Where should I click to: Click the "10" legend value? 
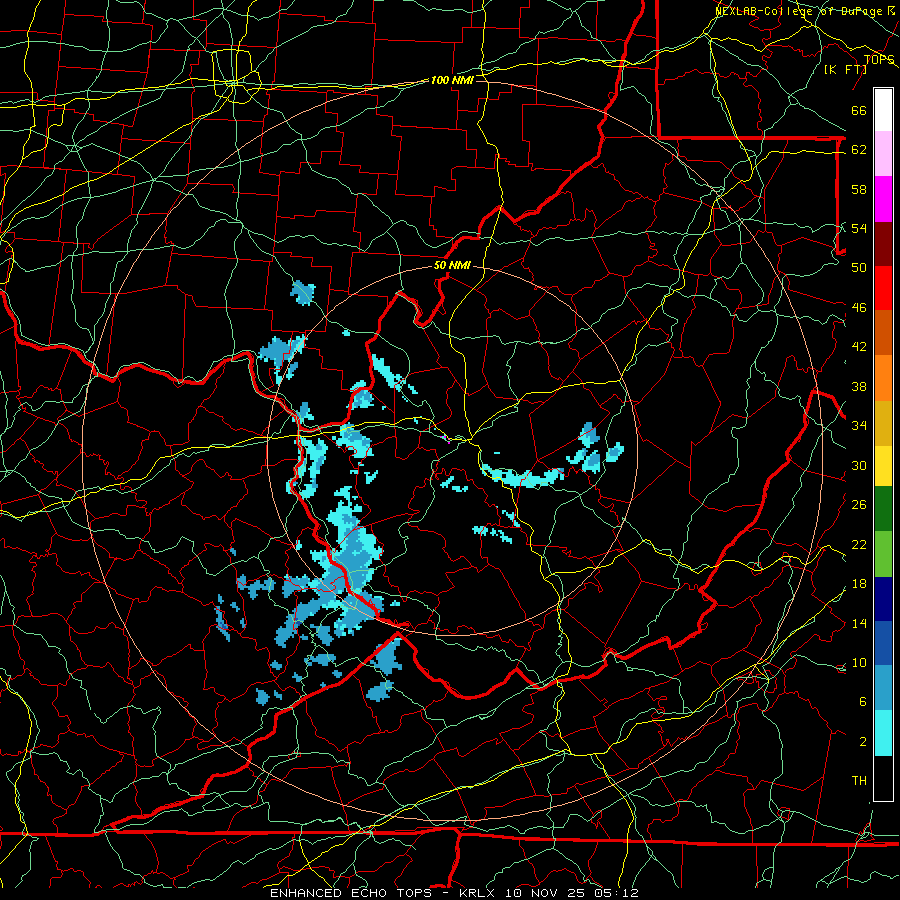[859, 662]
